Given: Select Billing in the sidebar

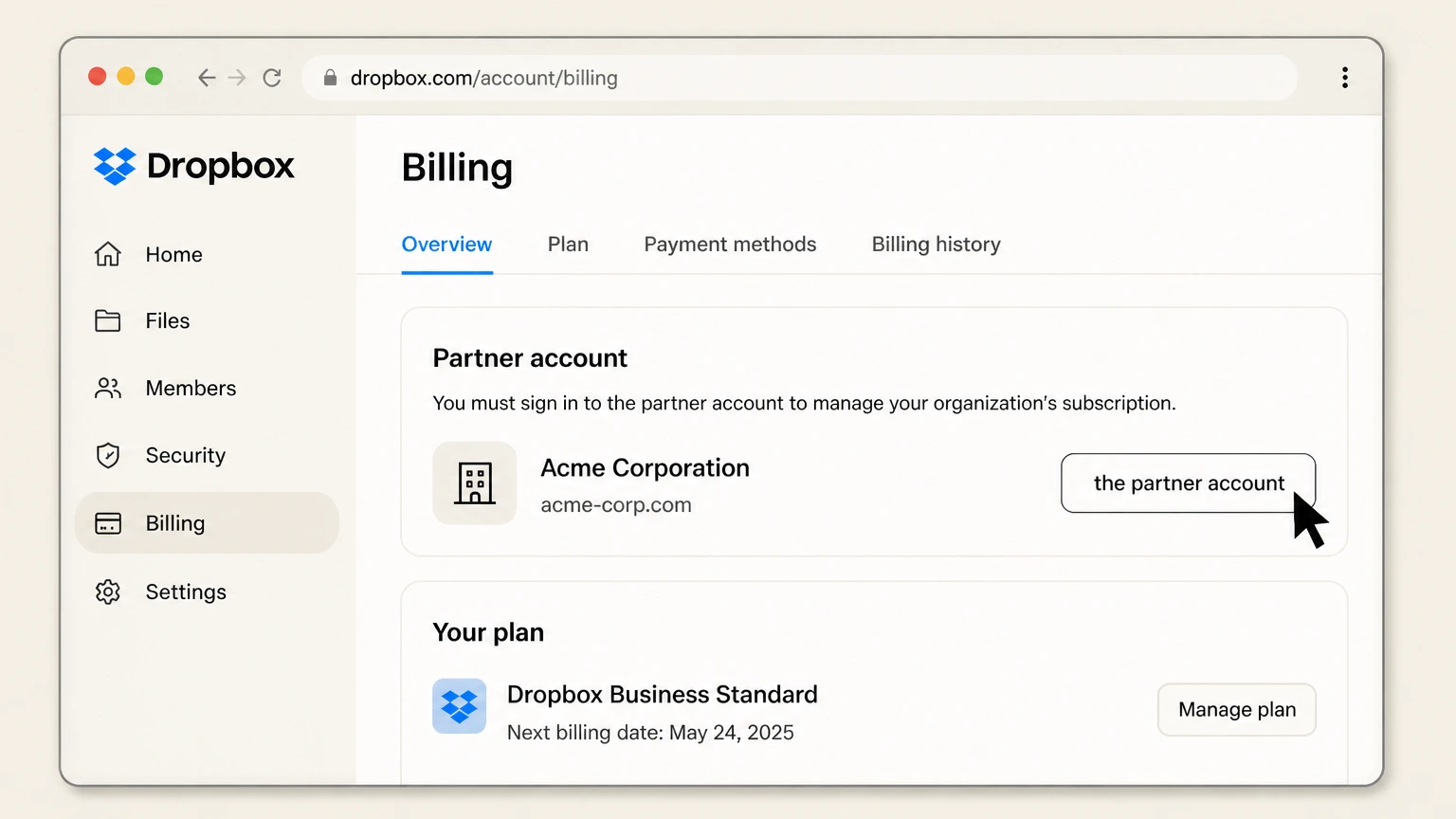Looking at the screenshot, I should coord(207,522).
